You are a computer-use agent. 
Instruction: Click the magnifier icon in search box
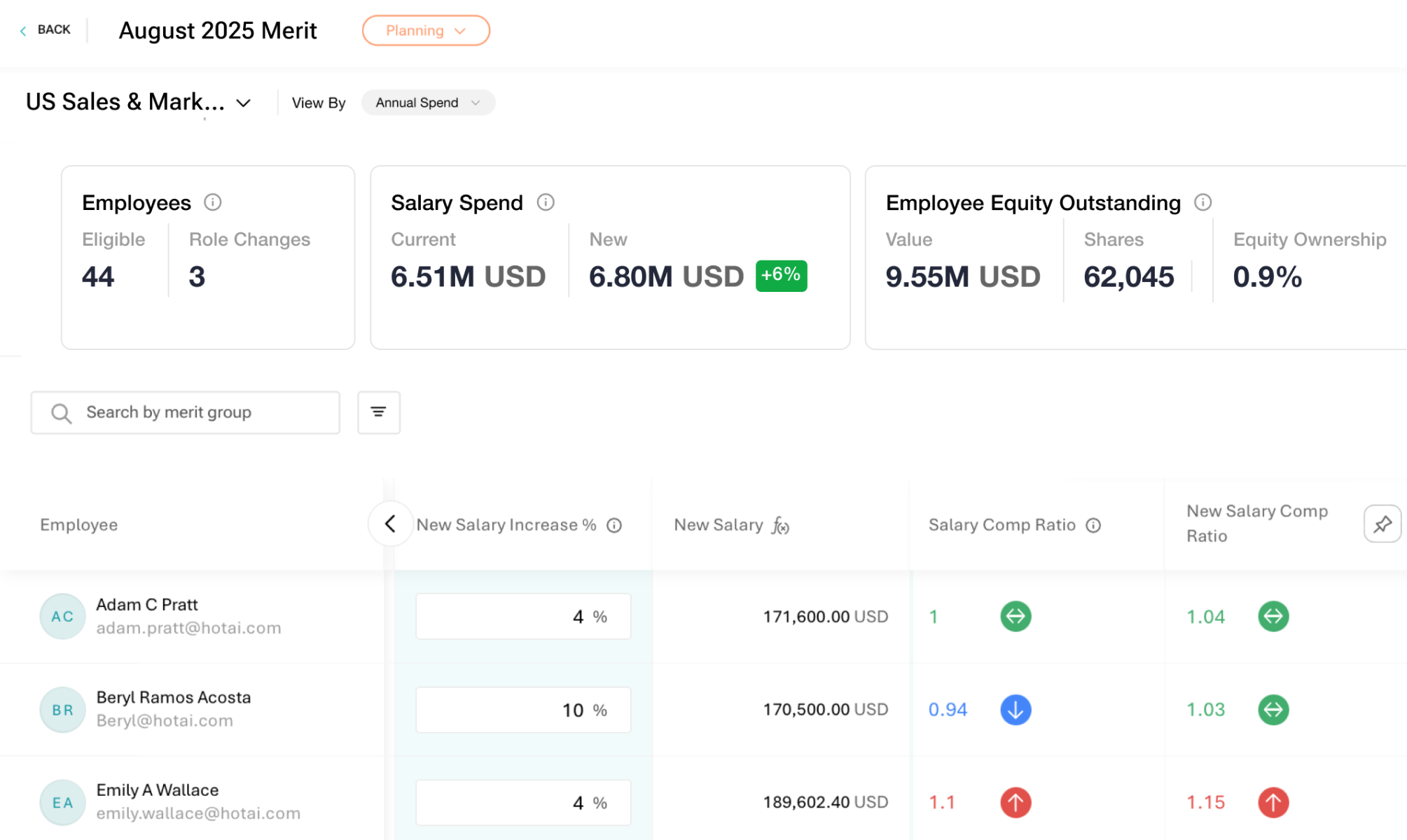62,413
